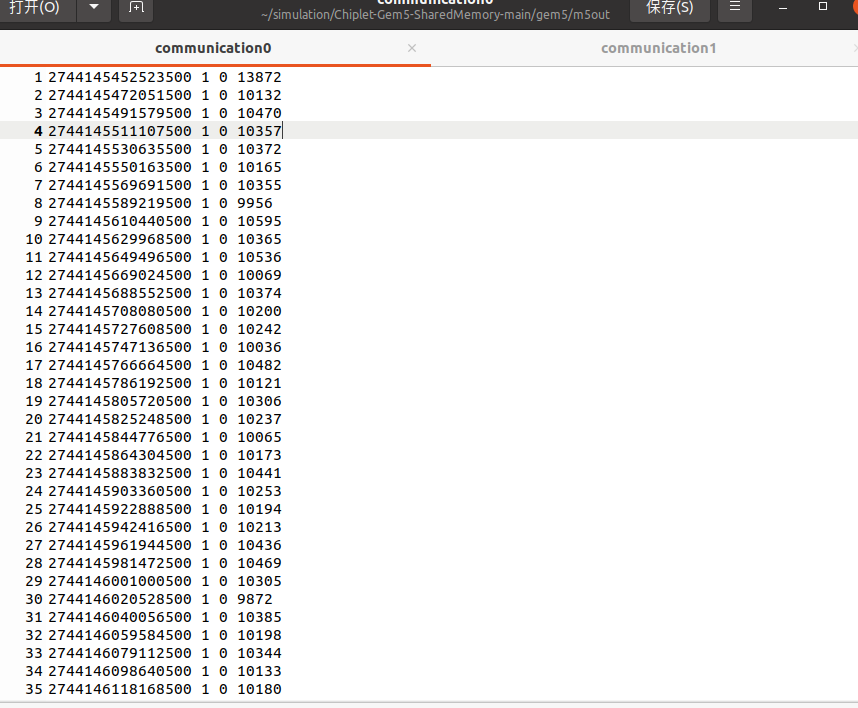The height and width of the screenshot is (708, 858).
Task: Click the value 9956 on line 8
Action: pyautogui.click(x=256, y=203)
